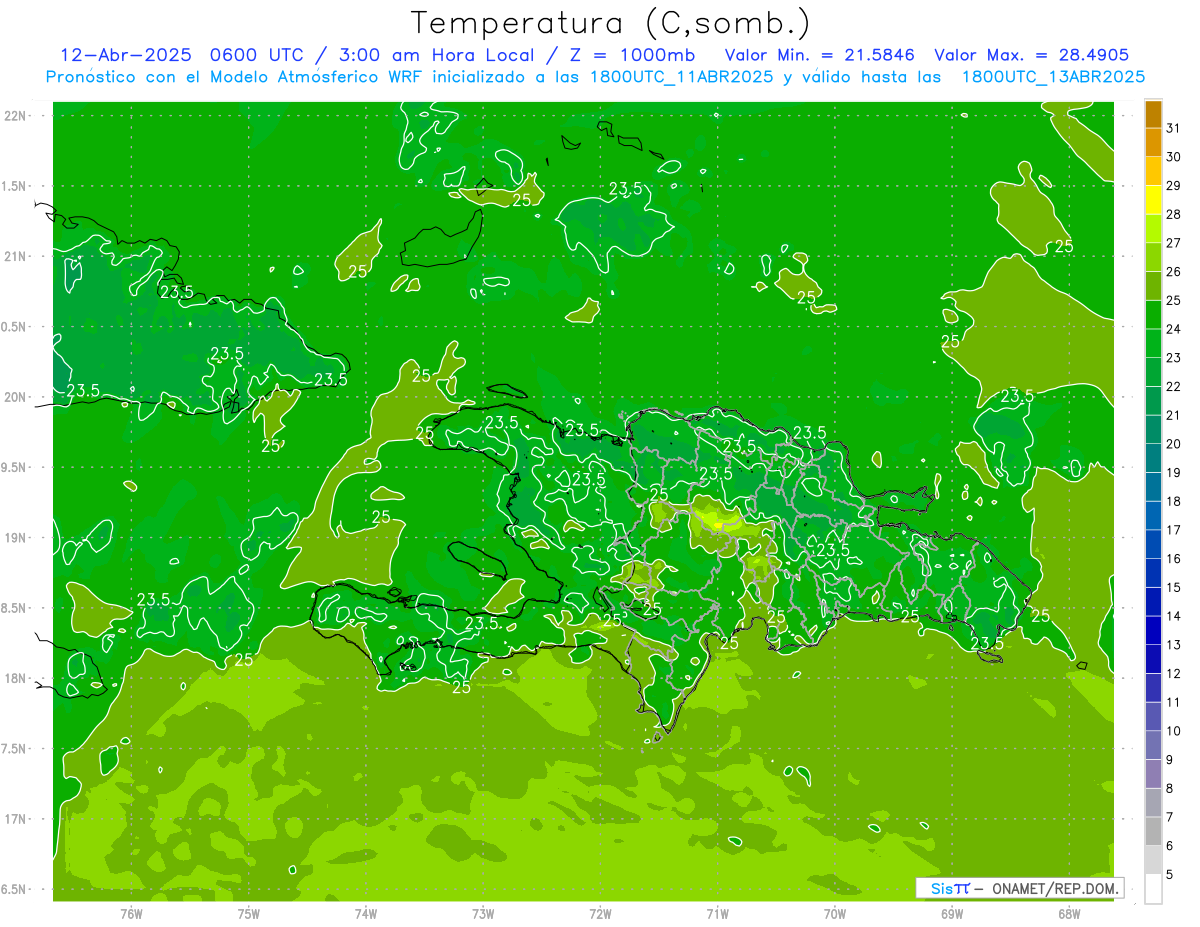This screenshot has height=927, width=1200.
Task: Click the '31' colorbar scale label
Action: point(1174,128)
